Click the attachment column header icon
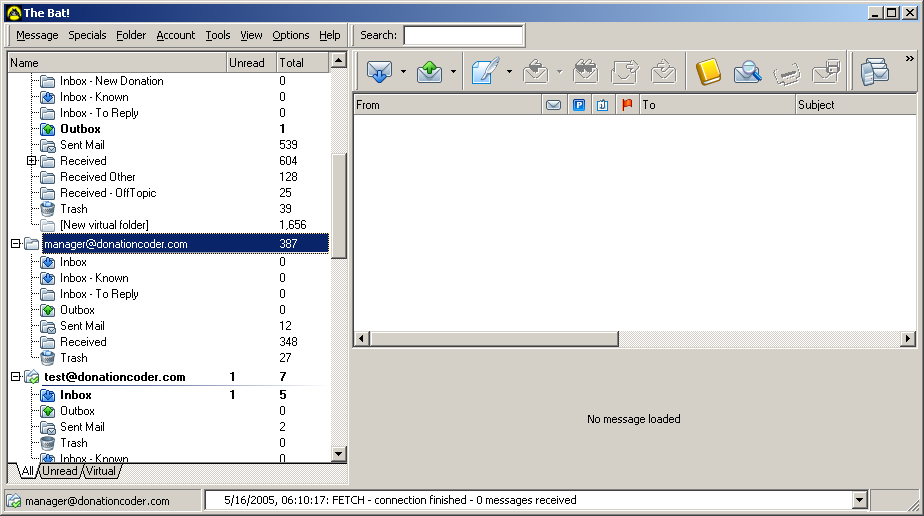924x516 pixels. pyautogui.click(x=602, y=105)
